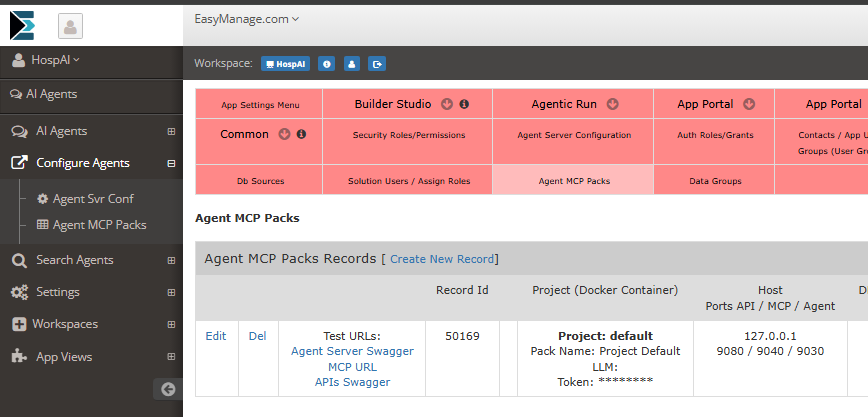This screenshot has height=417, width=868.
Task: Open App Settings Menu cell
Action: [x=260, y=105]
